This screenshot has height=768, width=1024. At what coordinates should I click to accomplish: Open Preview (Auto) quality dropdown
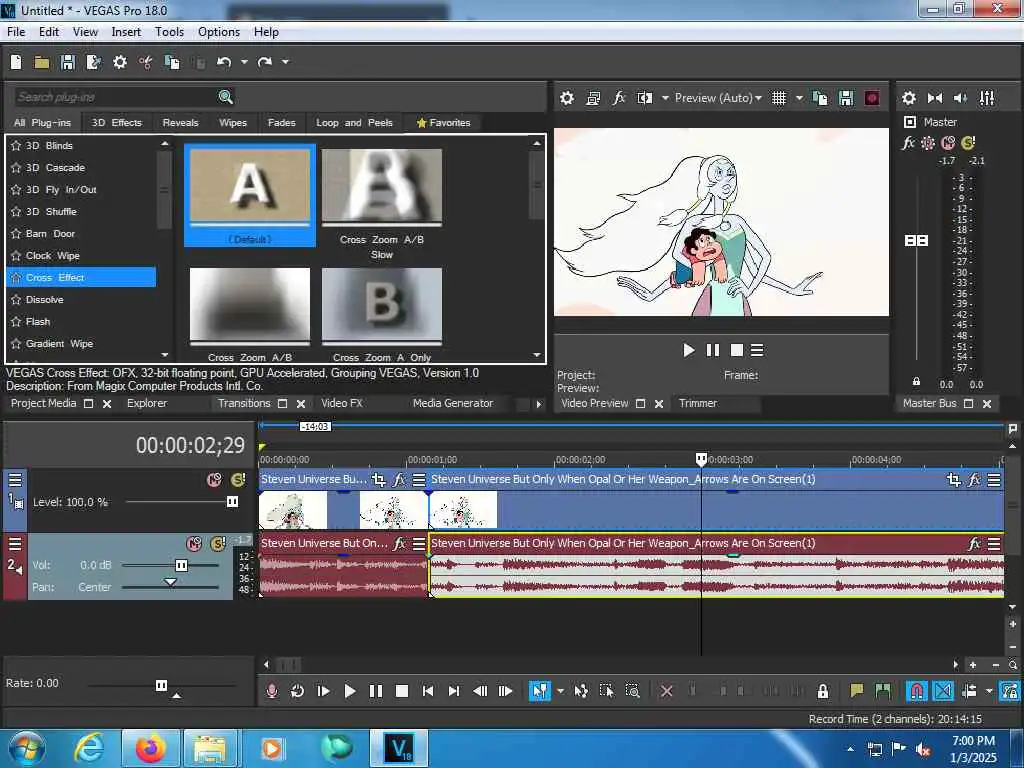[x=718, y=98]
